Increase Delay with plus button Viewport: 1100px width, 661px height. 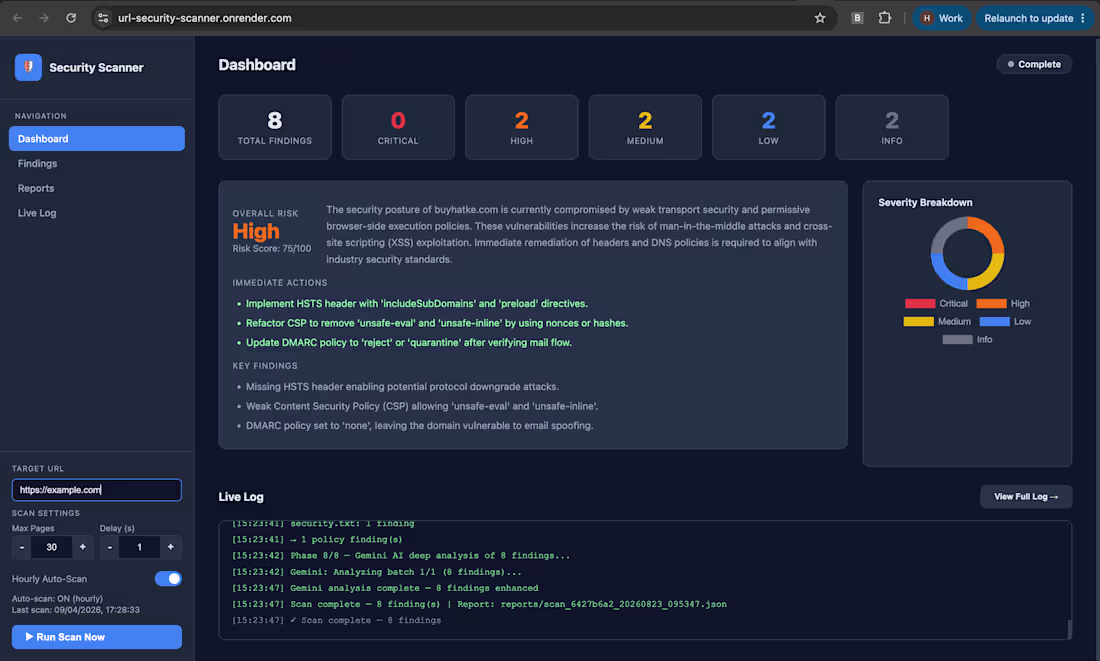point(170,547)
